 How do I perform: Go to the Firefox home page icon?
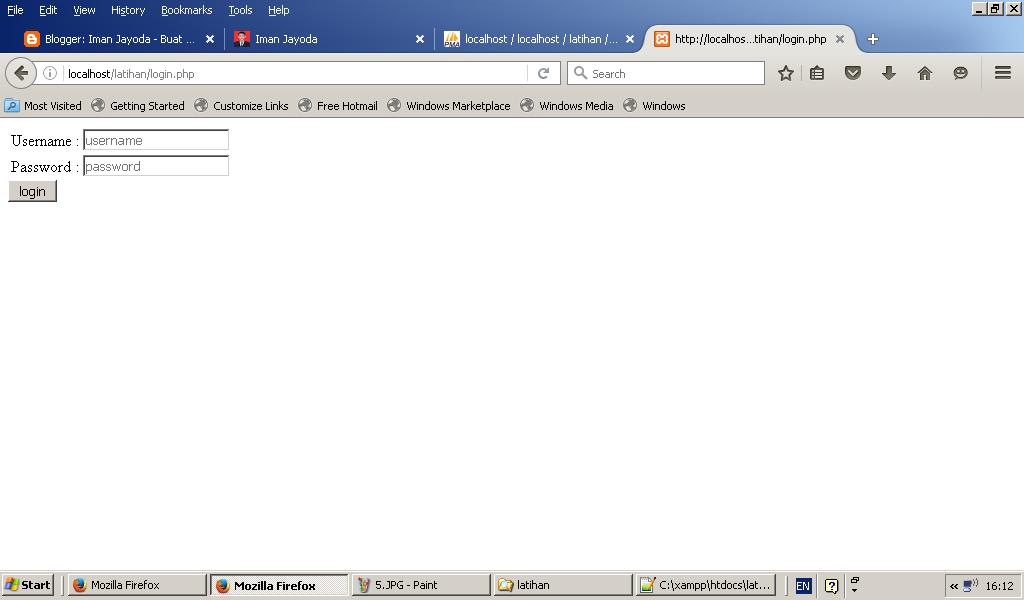tap(925, 73)
